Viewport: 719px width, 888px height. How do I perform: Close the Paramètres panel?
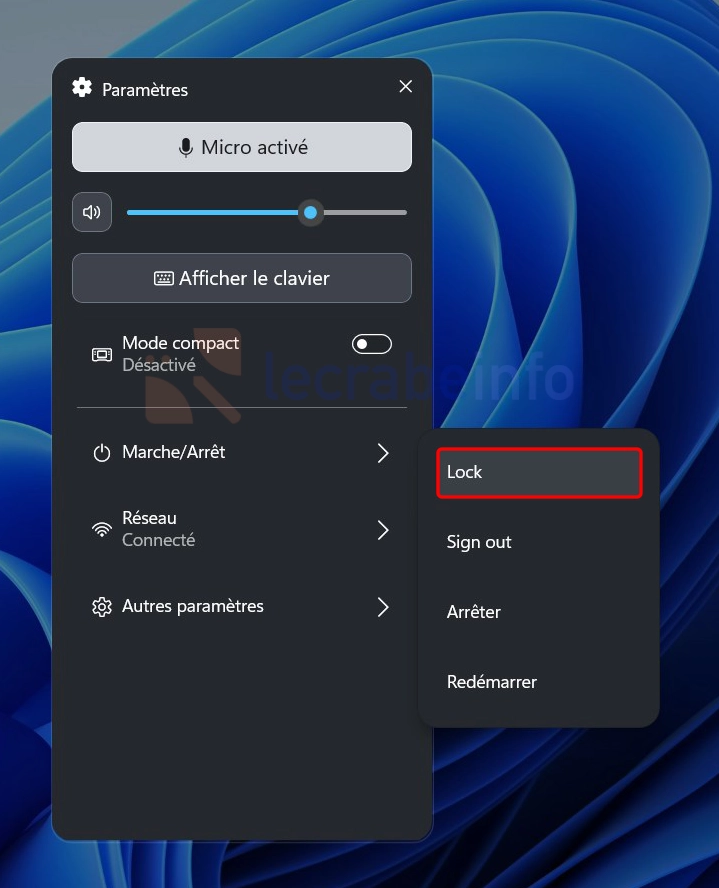coord(405,87)
